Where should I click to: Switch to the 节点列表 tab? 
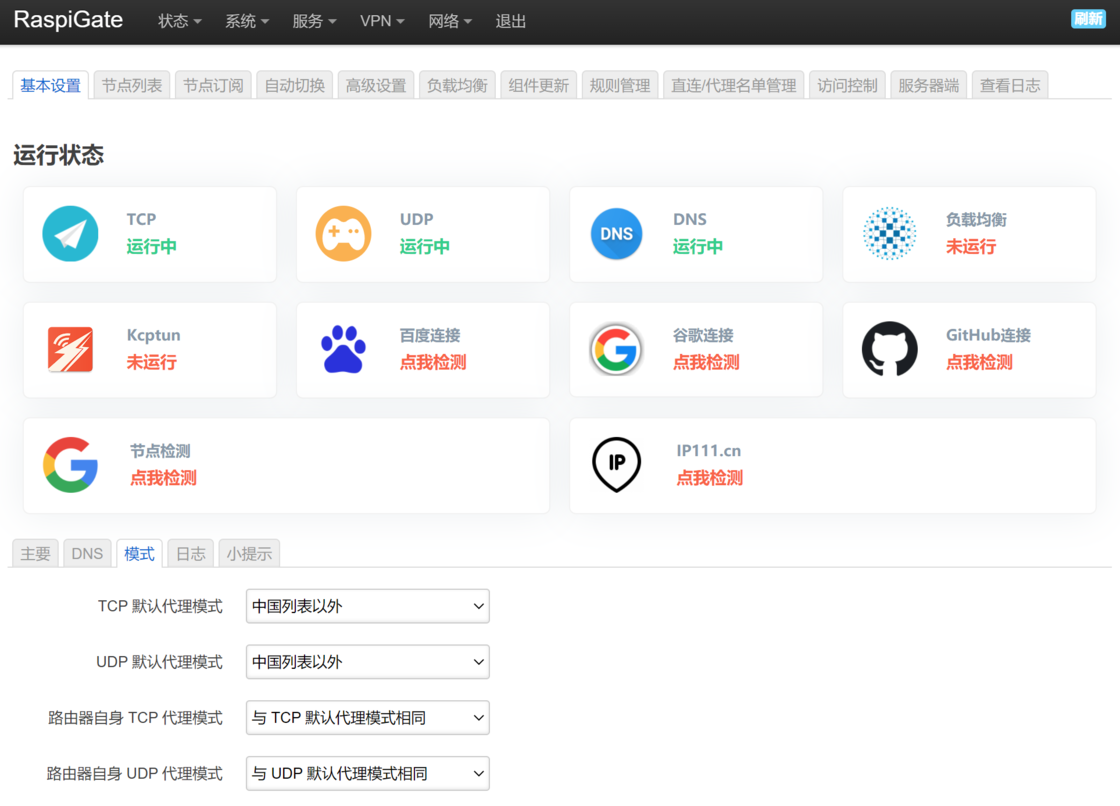(x=131, y=86)
